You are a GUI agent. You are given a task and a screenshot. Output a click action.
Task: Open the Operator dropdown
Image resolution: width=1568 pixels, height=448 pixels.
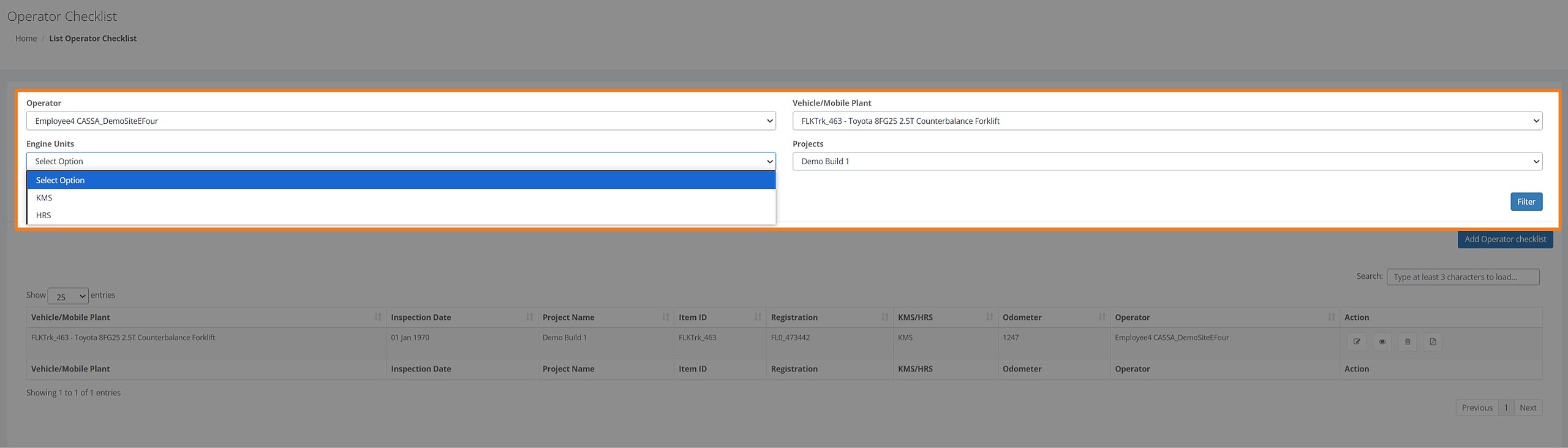(401, 121)
